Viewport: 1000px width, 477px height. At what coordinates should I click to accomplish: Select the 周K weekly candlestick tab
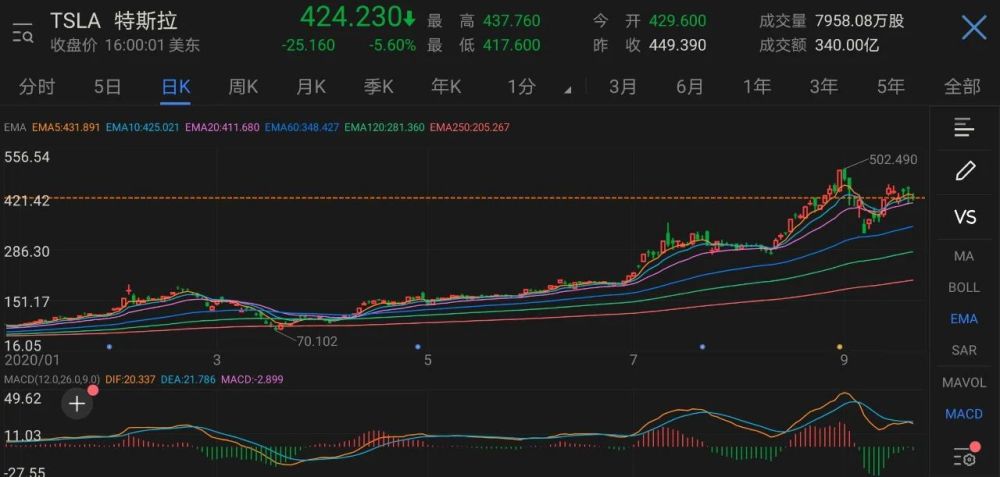[243, 87]
